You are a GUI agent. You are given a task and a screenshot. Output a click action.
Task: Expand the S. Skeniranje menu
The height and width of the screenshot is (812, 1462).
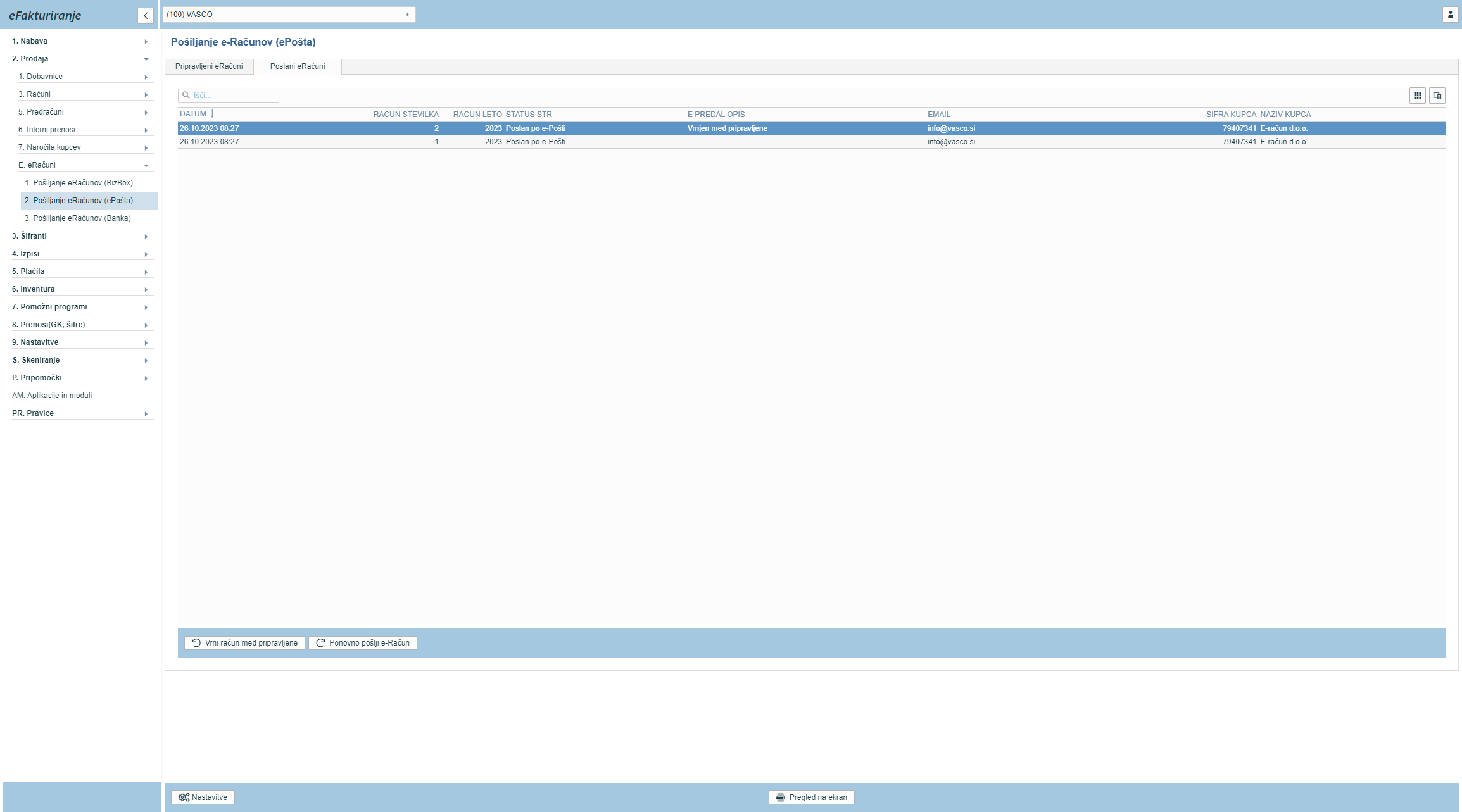tap(82, 360)
